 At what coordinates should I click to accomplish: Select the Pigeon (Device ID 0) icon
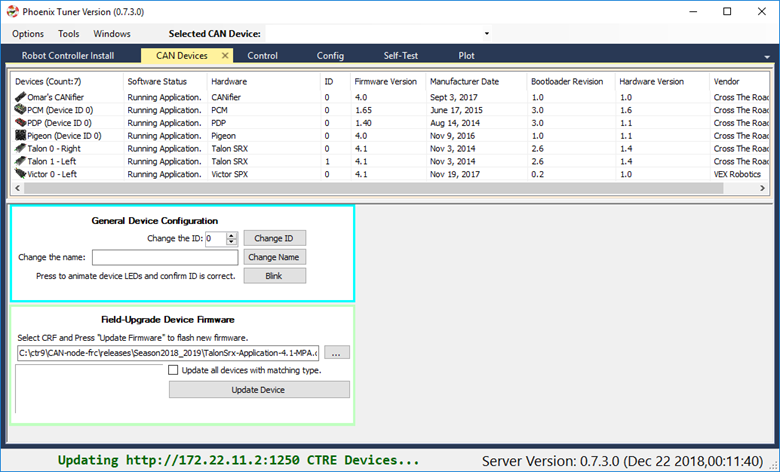pyautogui.click(x=20, y=135)
